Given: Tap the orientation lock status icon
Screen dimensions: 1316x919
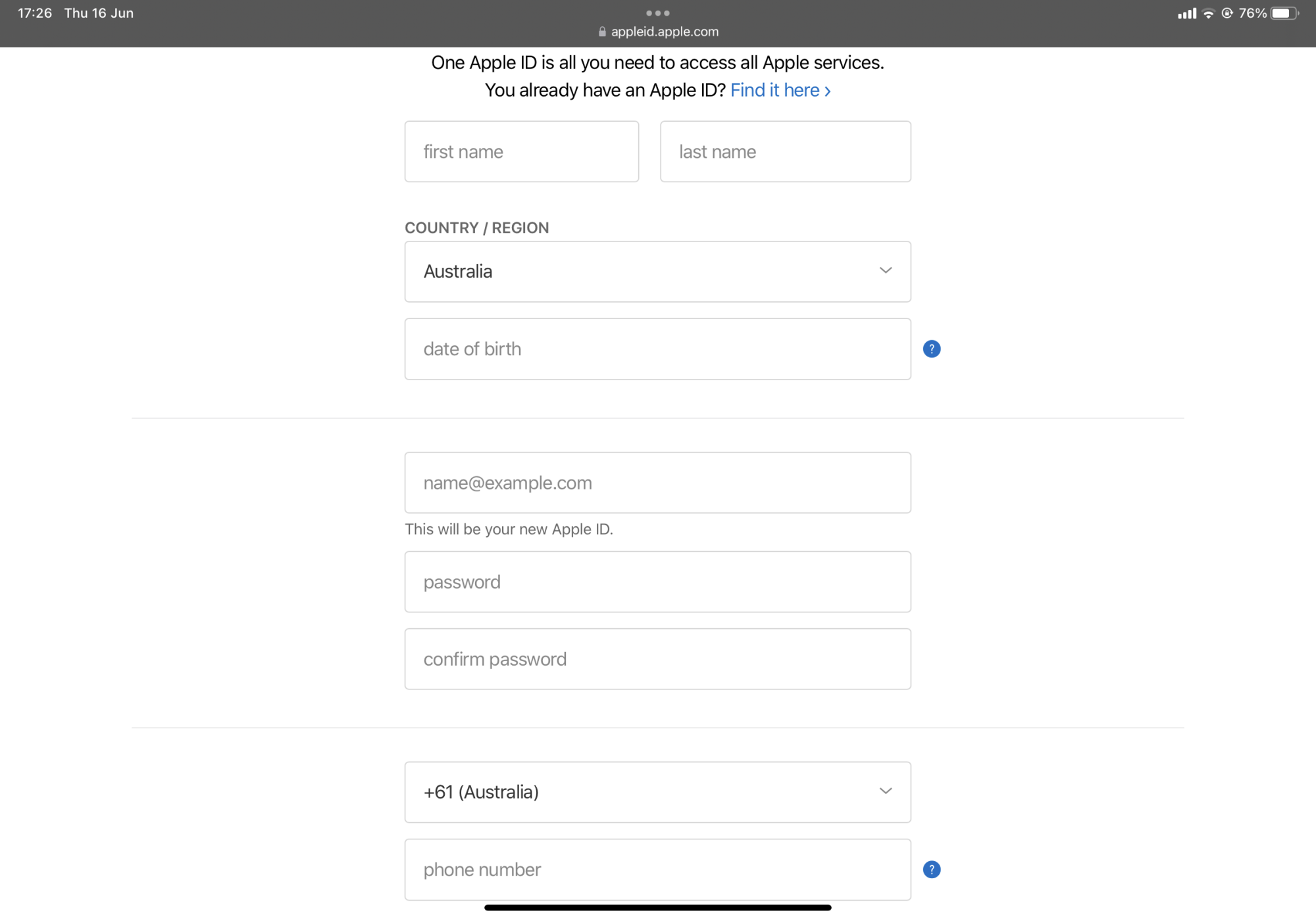Looking at the screenshot, I should (x=1227, y=13).
